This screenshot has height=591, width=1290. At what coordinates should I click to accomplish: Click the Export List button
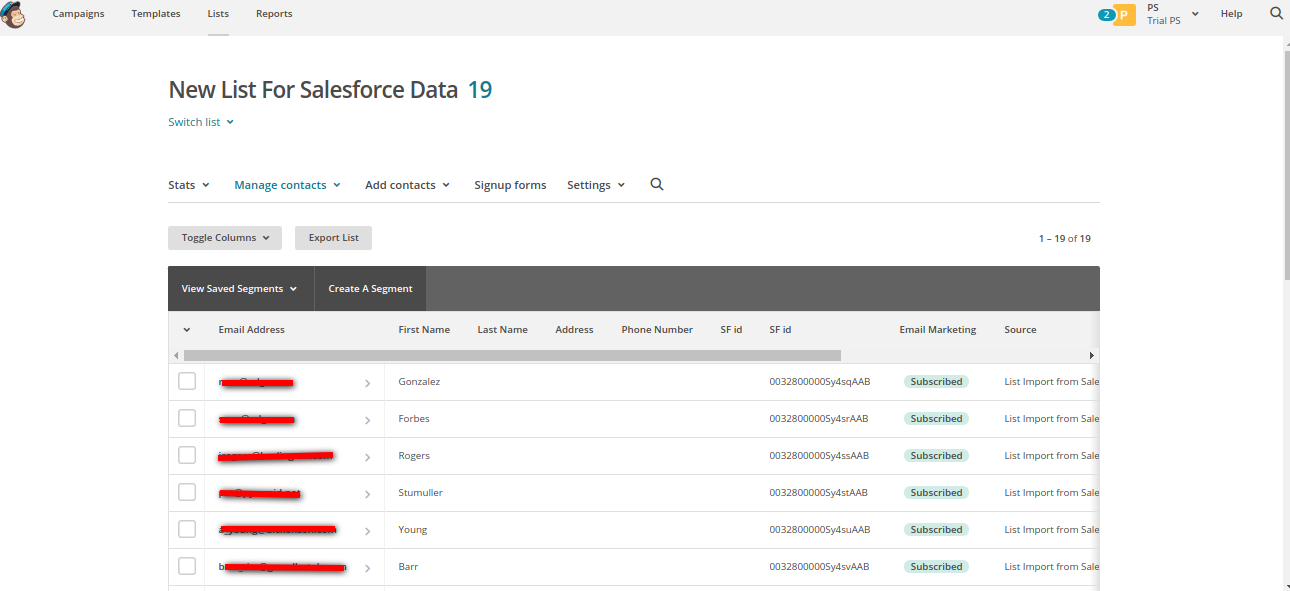pyautogui.click(x=333, y=238)
